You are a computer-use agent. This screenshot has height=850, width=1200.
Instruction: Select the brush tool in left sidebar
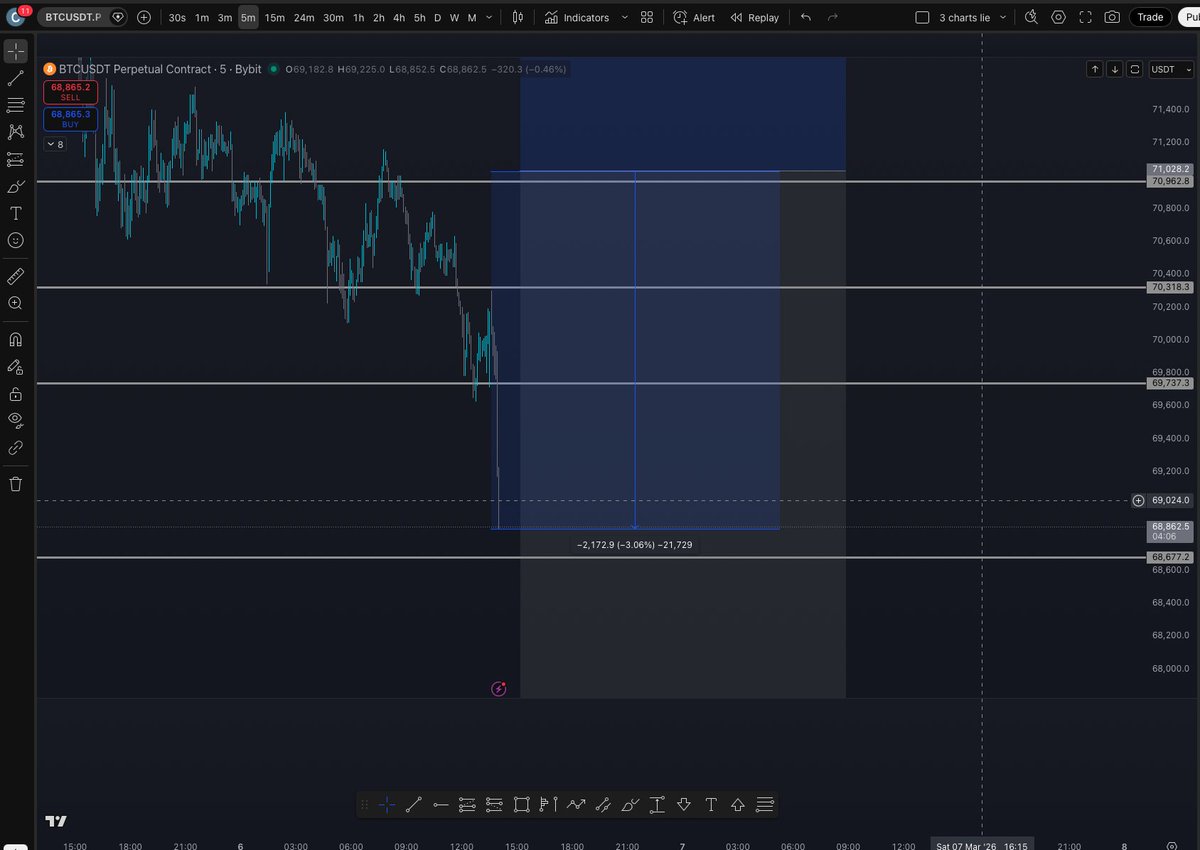click(x=16, y=186)
